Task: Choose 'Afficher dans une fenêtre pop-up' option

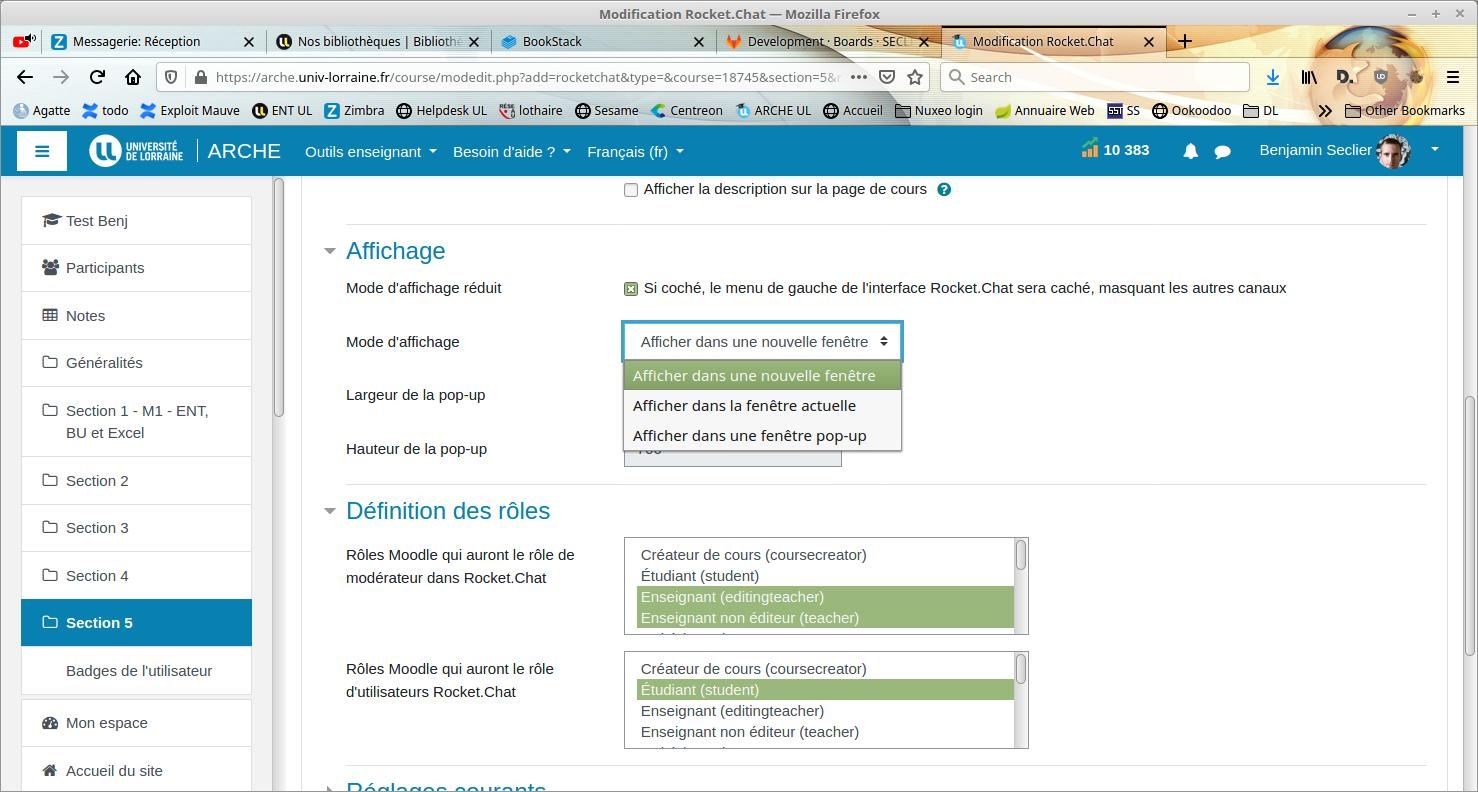Action: 749,436
